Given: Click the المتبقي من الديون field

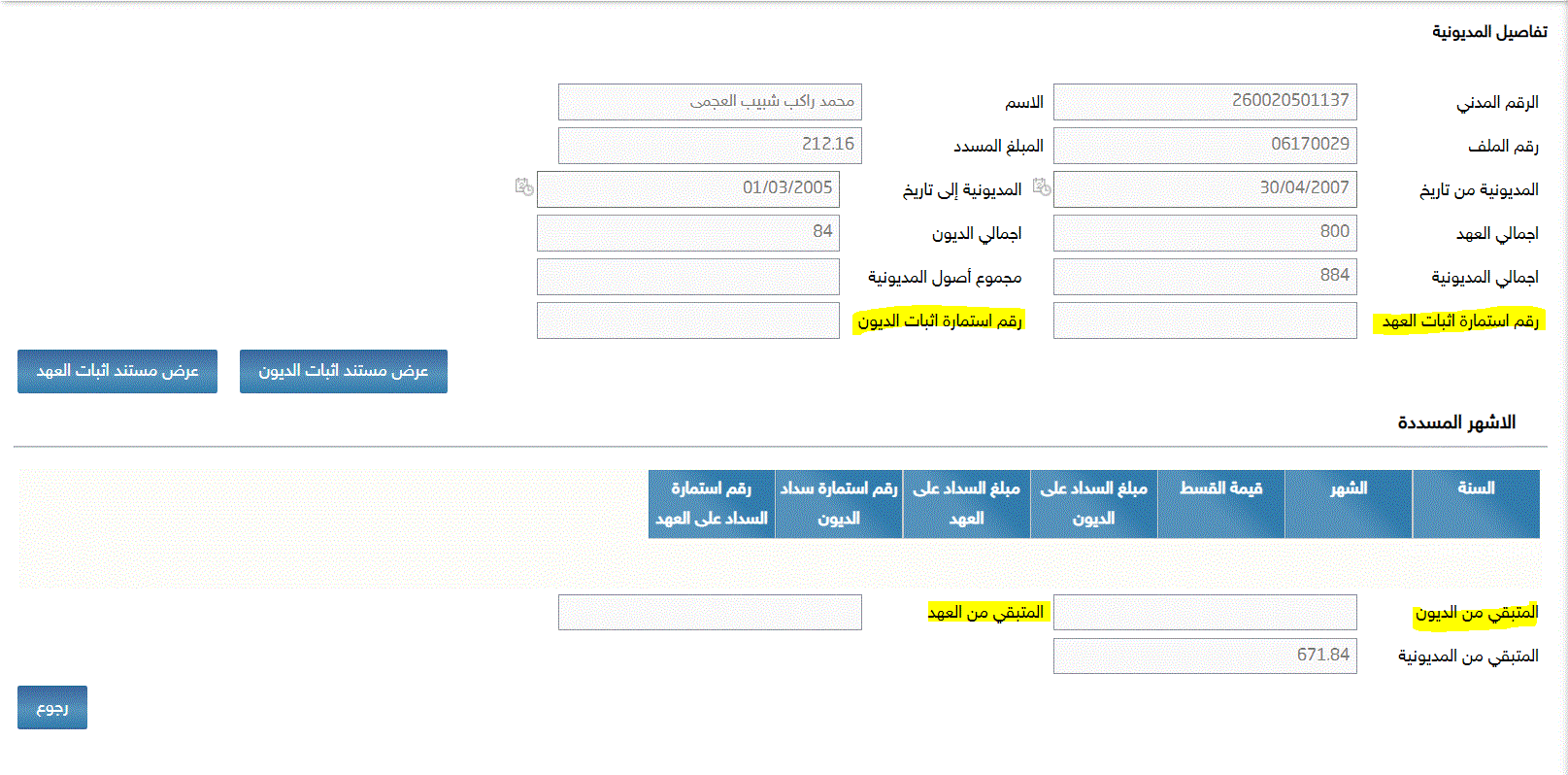Looking at the screenshot, I should (1205, 612).
